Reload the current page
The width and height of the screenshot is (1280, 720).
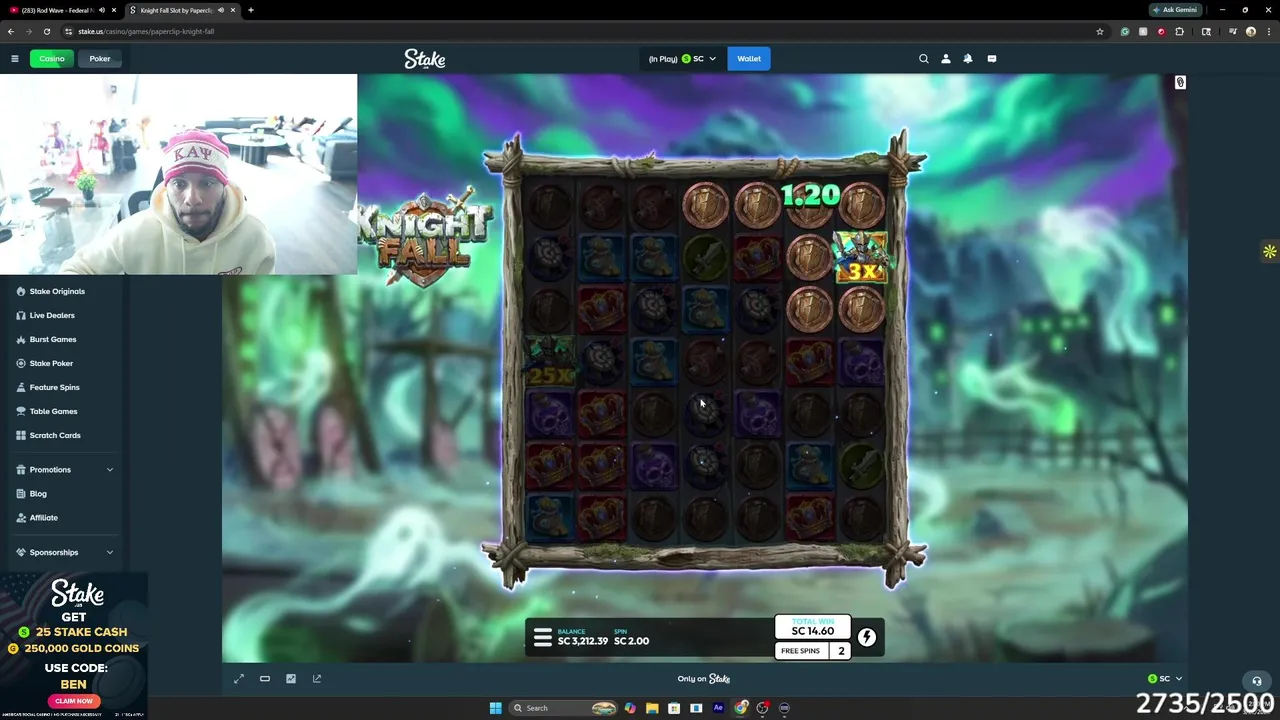pos(46,31)
